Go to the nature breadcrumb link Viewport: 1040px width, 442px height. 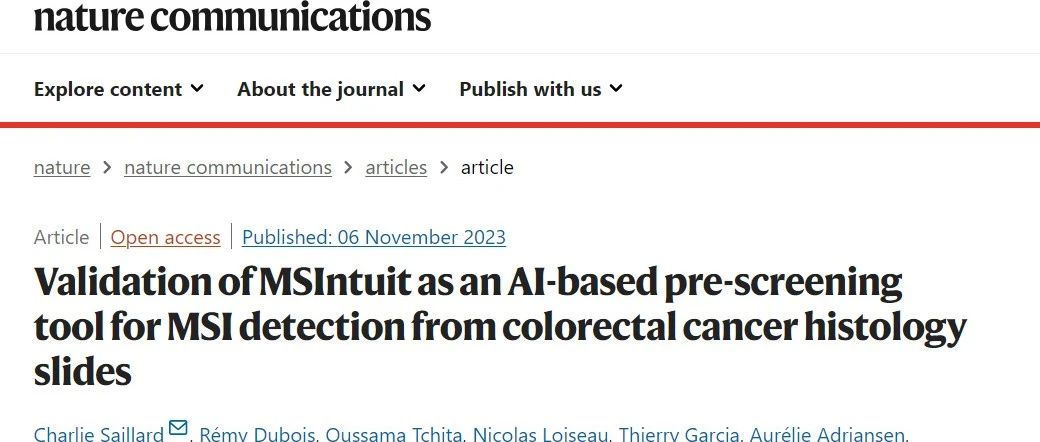(x=62, y=167)
